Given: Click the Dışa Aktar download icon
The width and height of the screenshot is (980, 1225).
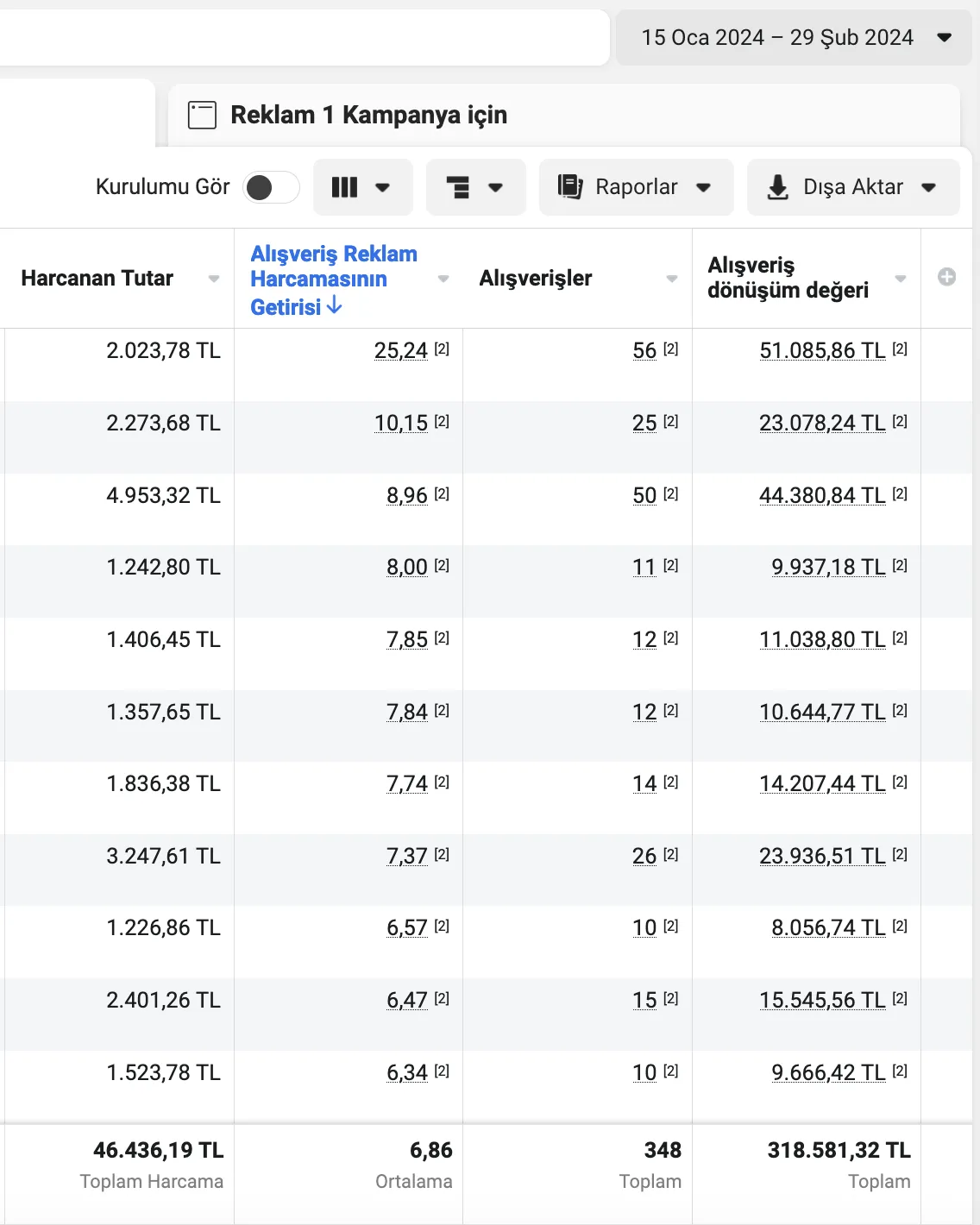Looking at the screenshot, I should (x=777, y=187).
